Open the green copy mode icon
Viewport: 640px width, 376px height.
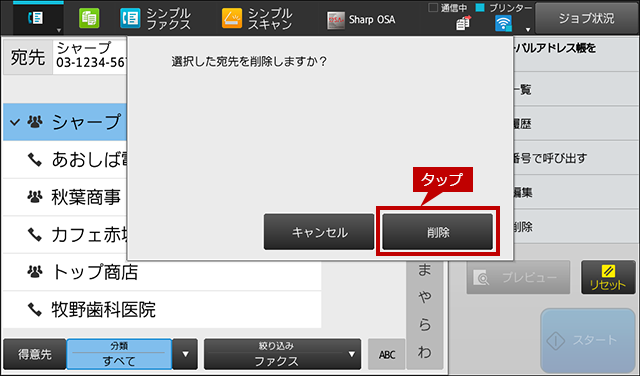pos(89,18)
